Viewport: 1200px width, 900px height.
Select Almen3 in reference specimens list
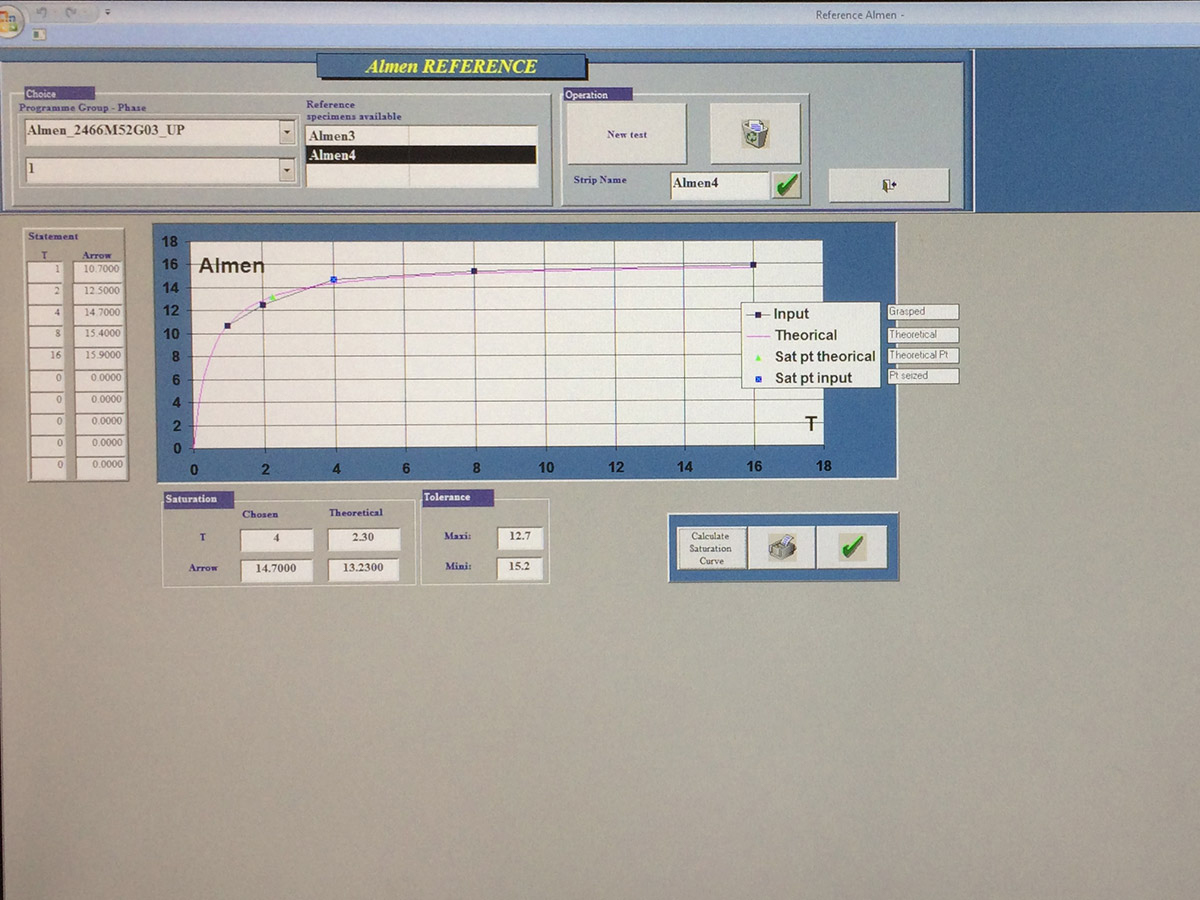pos(420,136)
